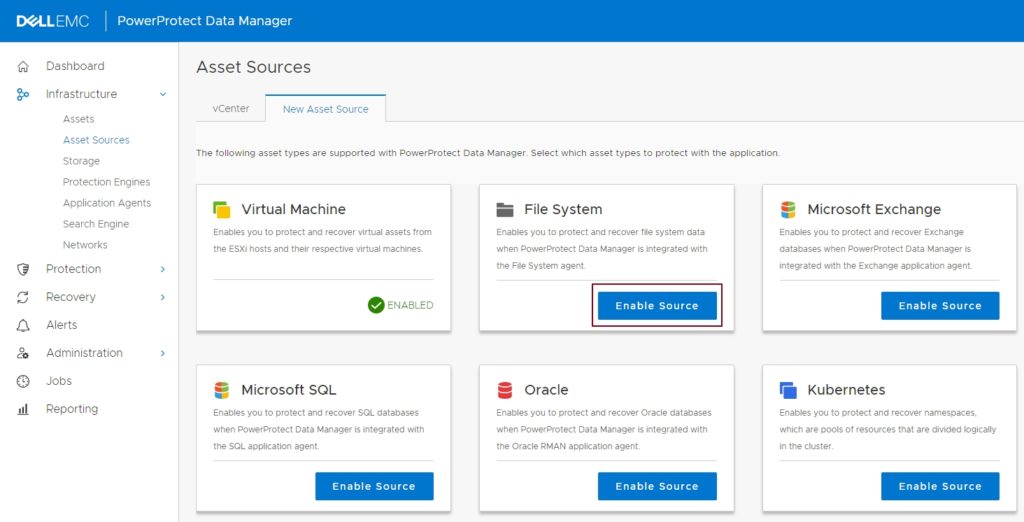The height and width of the screenshot is (522, 1024).
Task: Click the blue Kubernetes icon
Action: tap(788, 390)
